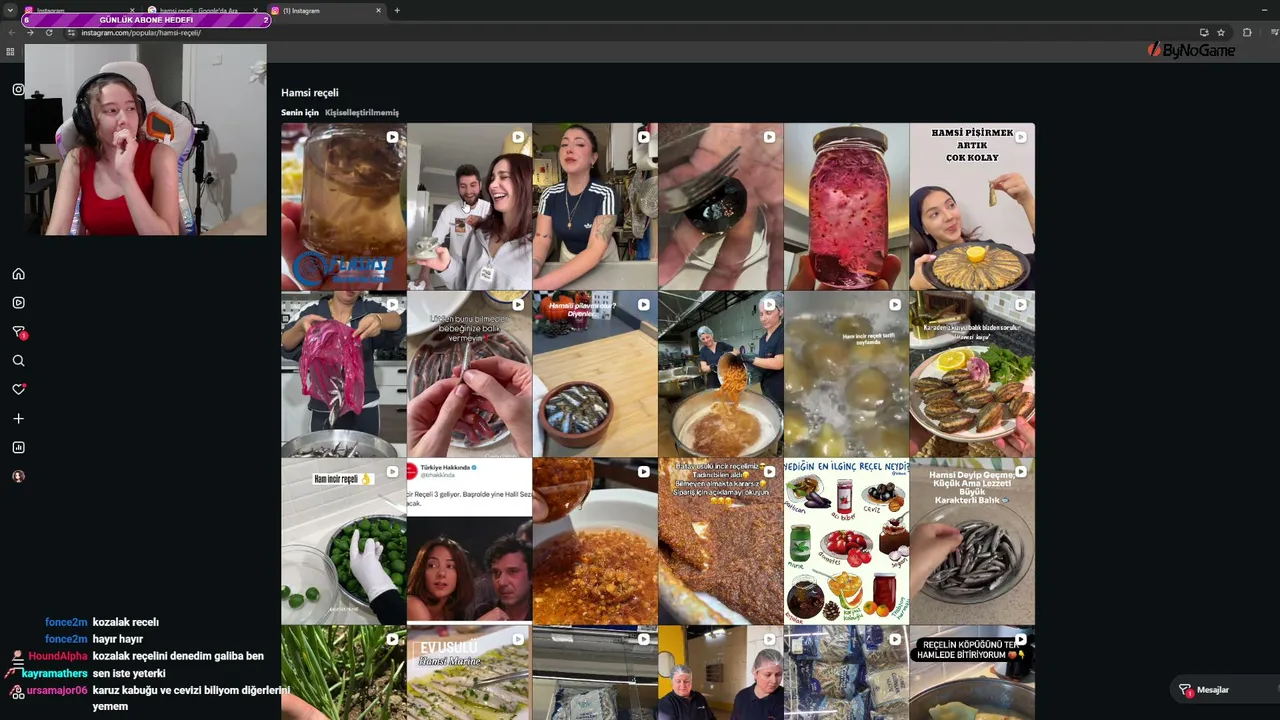Open the 'Ev Usulü Hamsi Marine' reel
Image resolution: width=1280 pixels, height=720 pixels.
pyautogui.click(x=469, y=673)
